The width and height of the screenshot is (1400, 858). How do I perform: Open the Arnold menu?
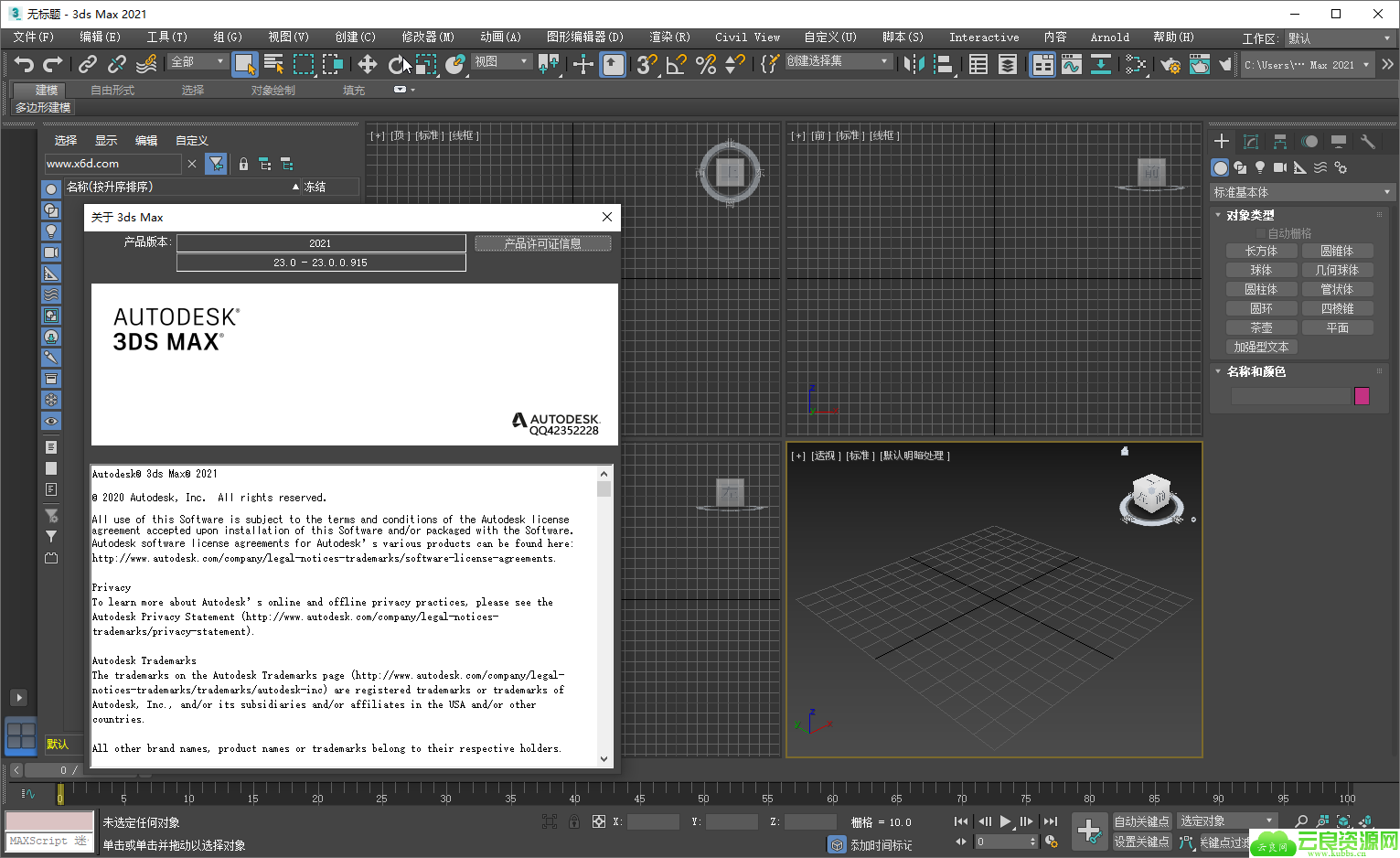[x=1109, y=38]
